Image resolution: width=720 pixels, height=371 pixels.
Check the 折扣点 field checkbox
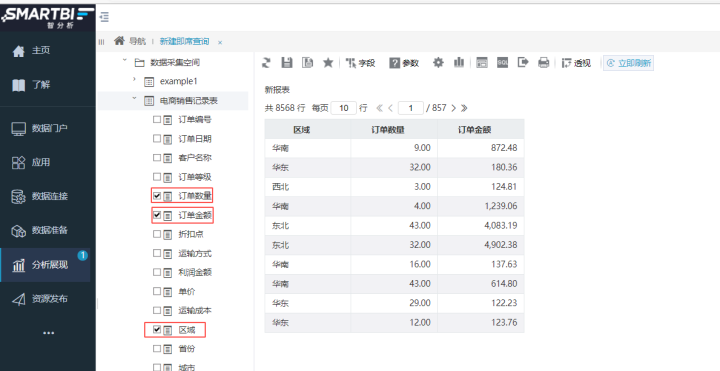(157, 234)
